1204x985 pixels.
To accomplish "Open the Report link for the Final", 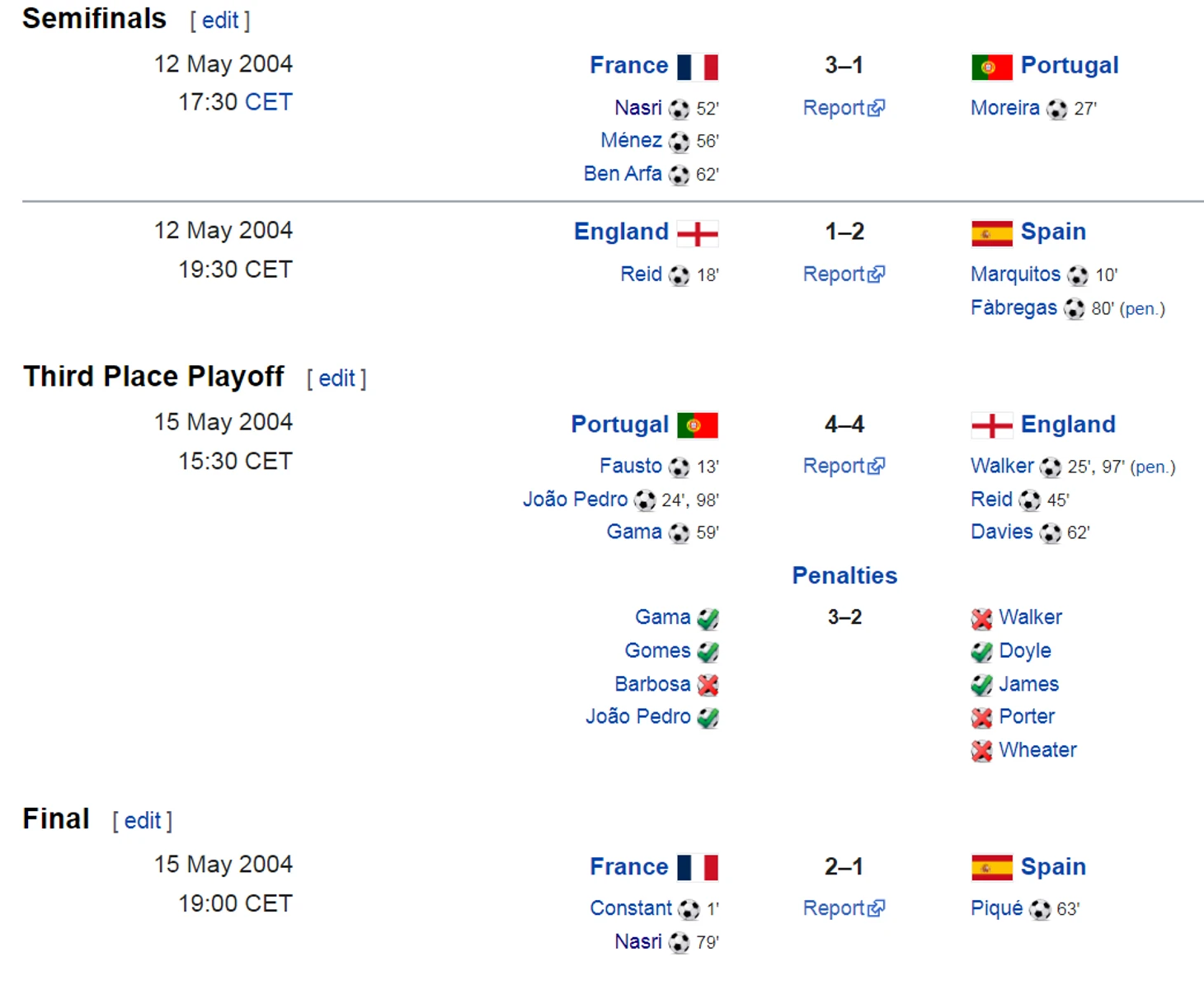I will point(843,908).
